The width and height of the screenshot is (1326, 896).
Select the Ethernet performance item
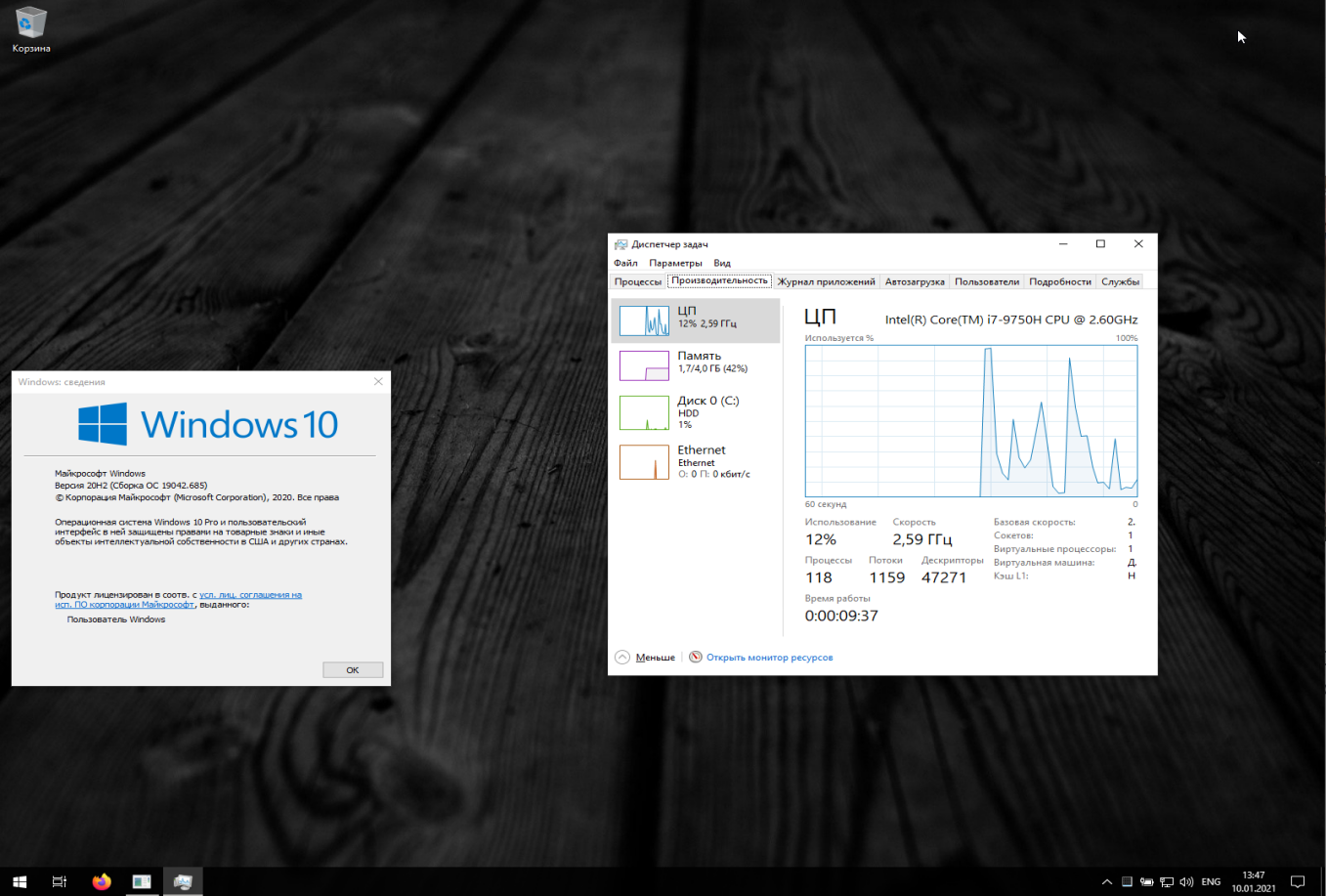pos(696,461)
